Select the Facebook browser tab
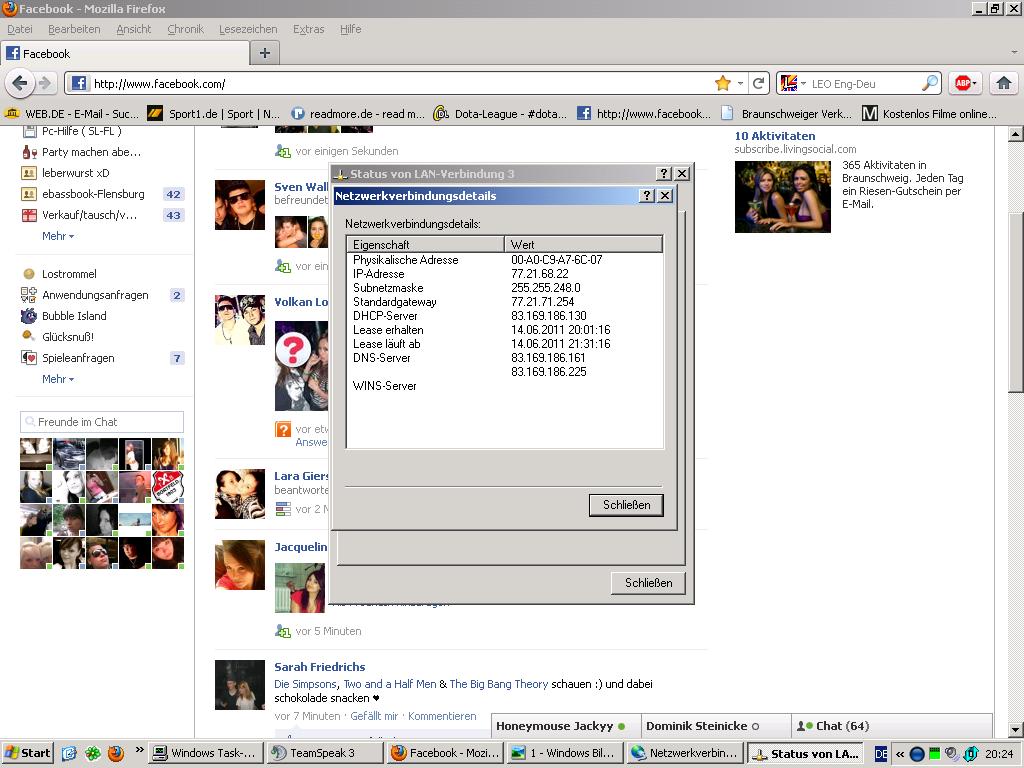This screenshot has width=1024, height=768. click(x=125, y=54)
